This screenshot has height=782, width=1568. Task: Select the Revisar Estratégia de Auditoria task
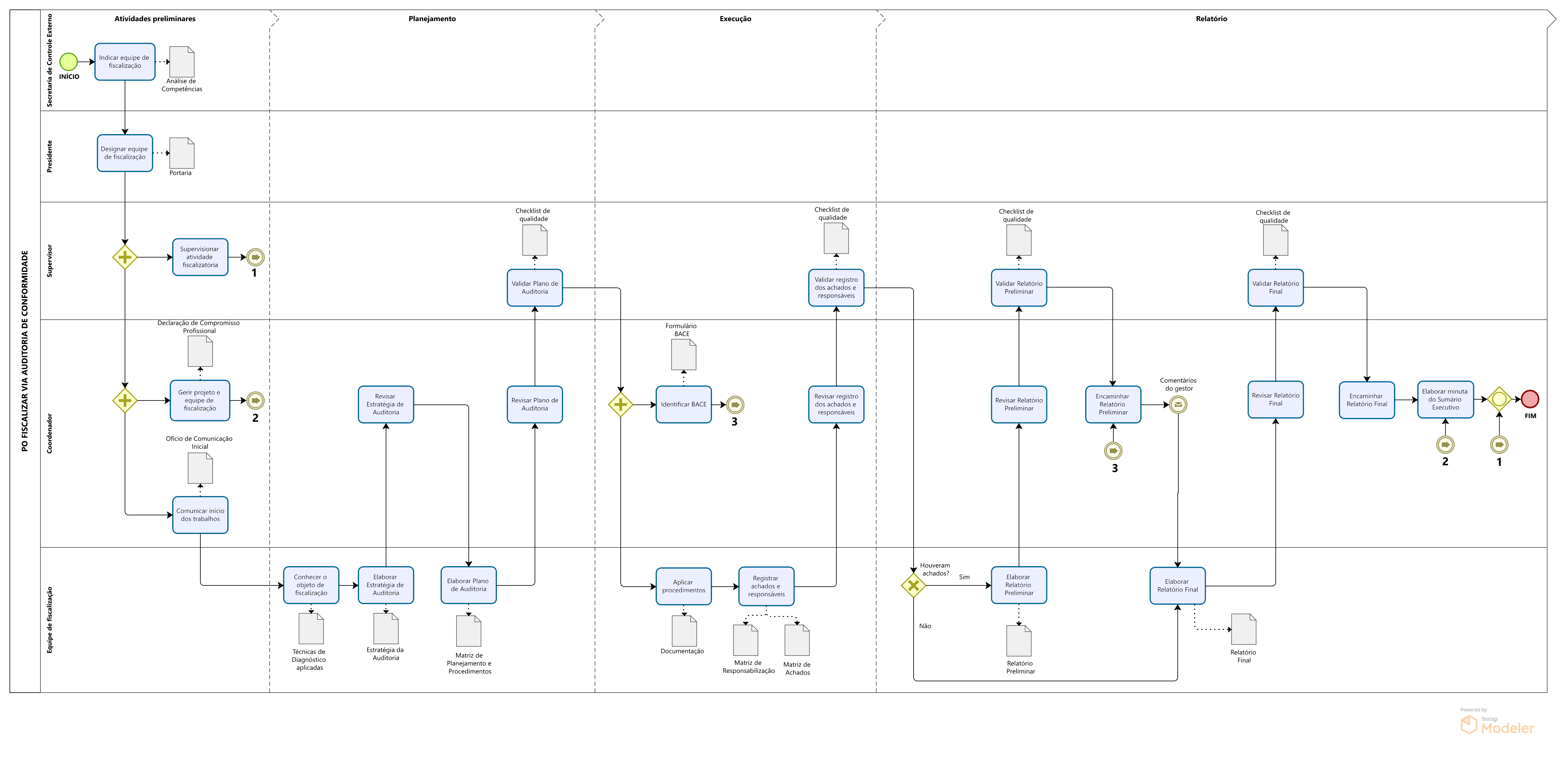386,405
